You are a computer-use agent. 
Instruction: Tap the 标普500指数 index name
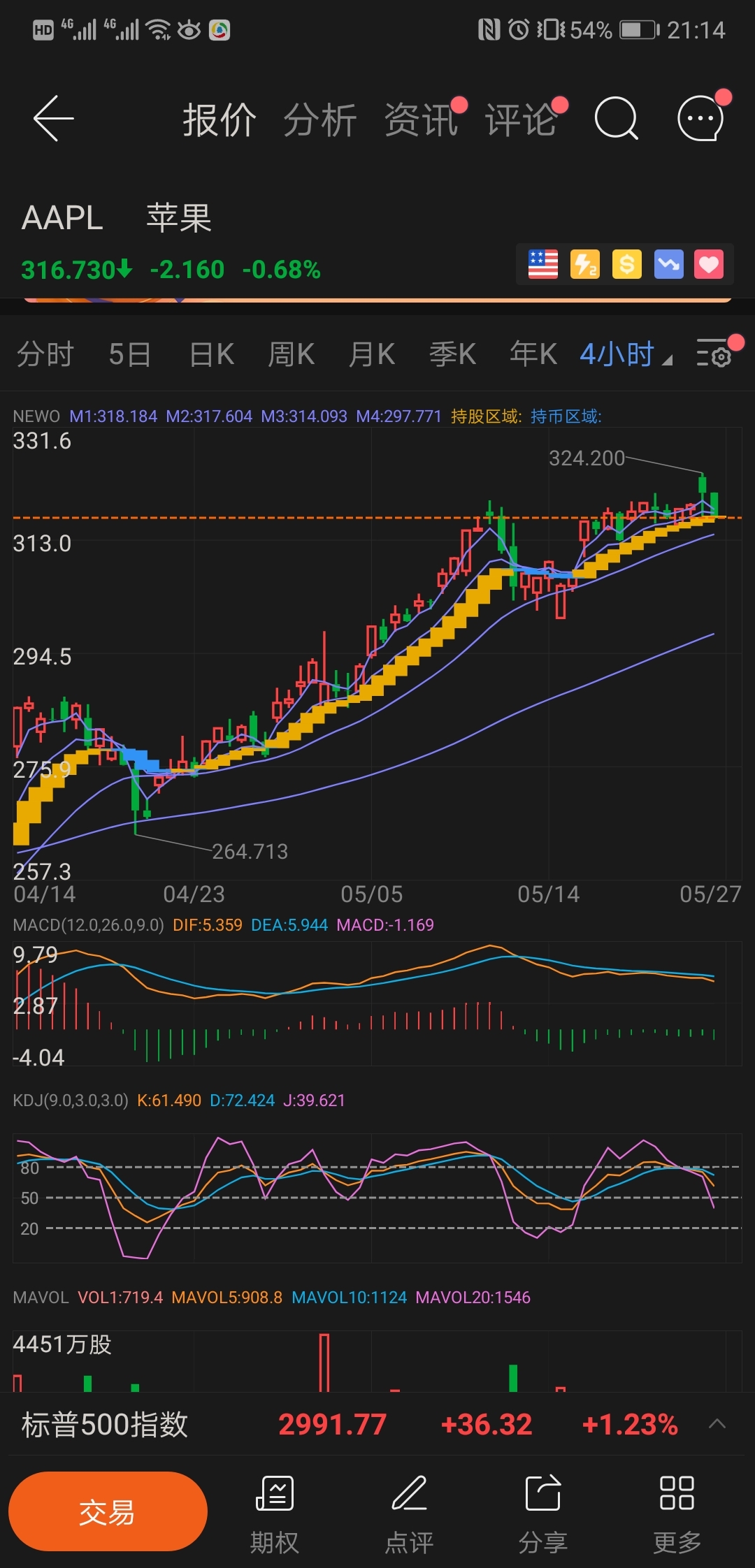pyautogui.click(x=105, y=1424)
